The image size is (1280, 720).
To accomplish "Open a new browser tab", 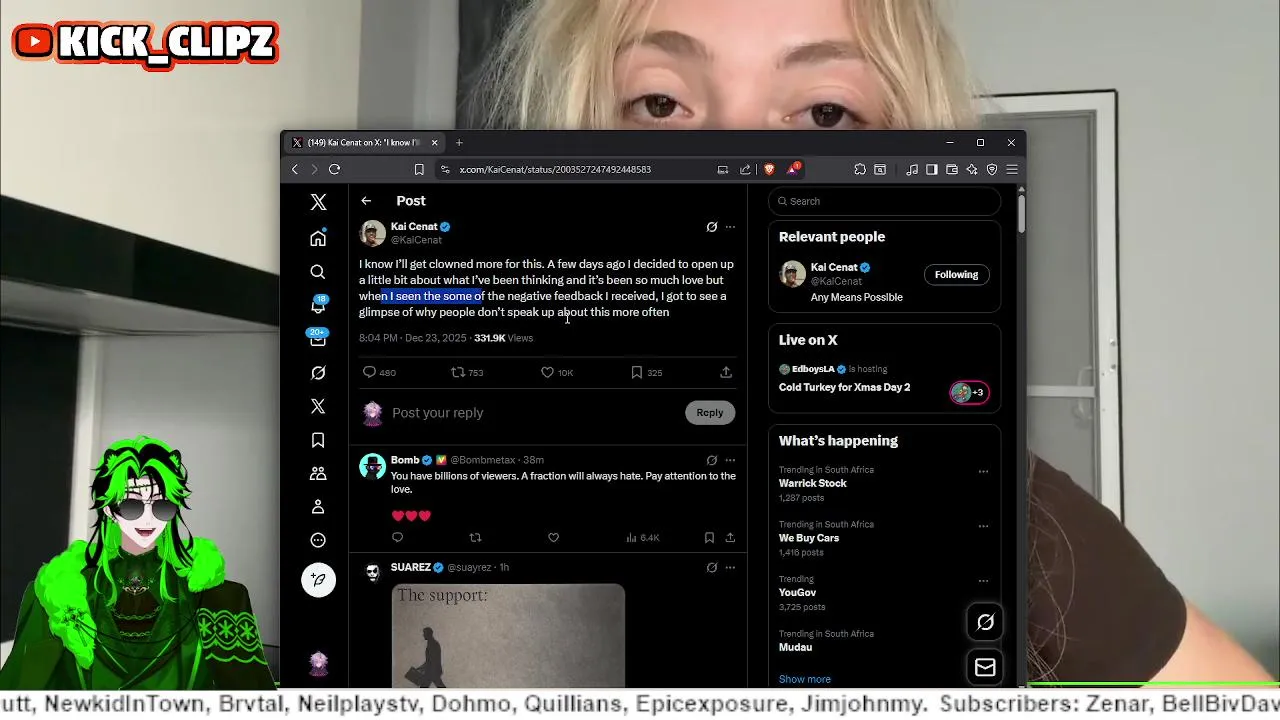I will pyautogui.click(x=459, y=143).
